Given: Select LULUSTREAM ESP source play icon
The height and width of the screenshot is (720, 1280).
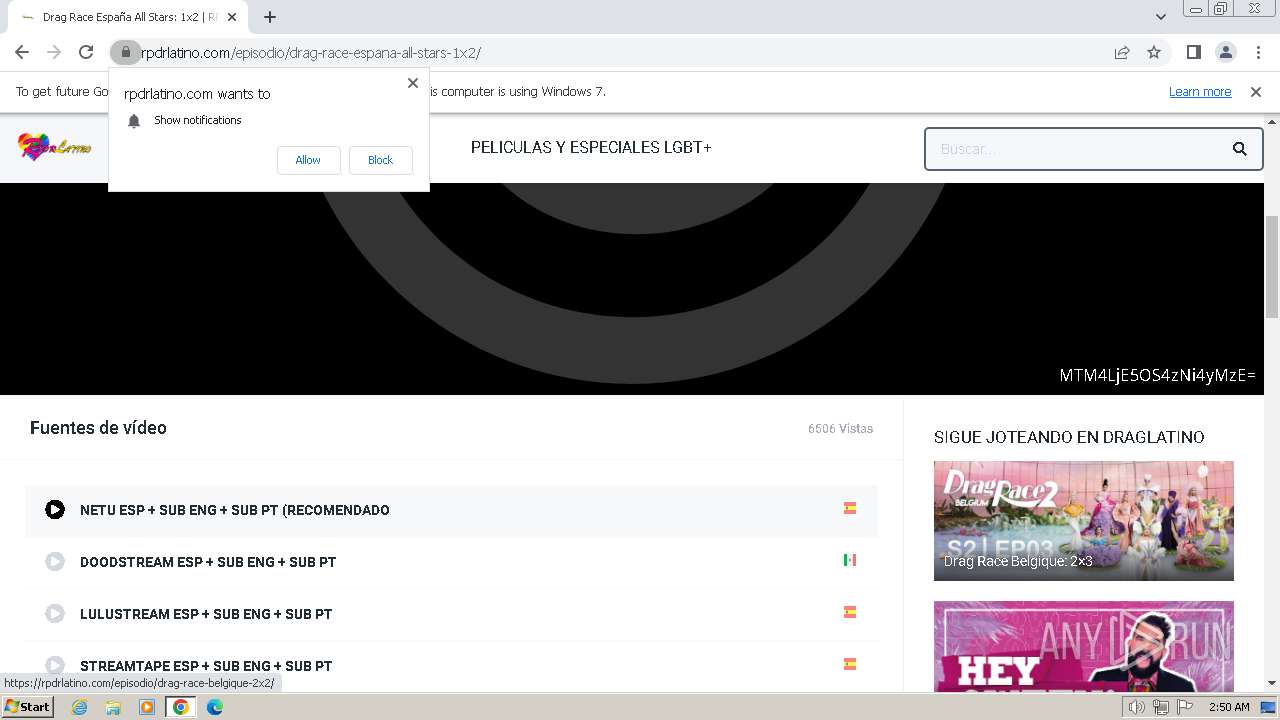Looking at the screenshot, I should pyautogui.click(x=55, y=614).
